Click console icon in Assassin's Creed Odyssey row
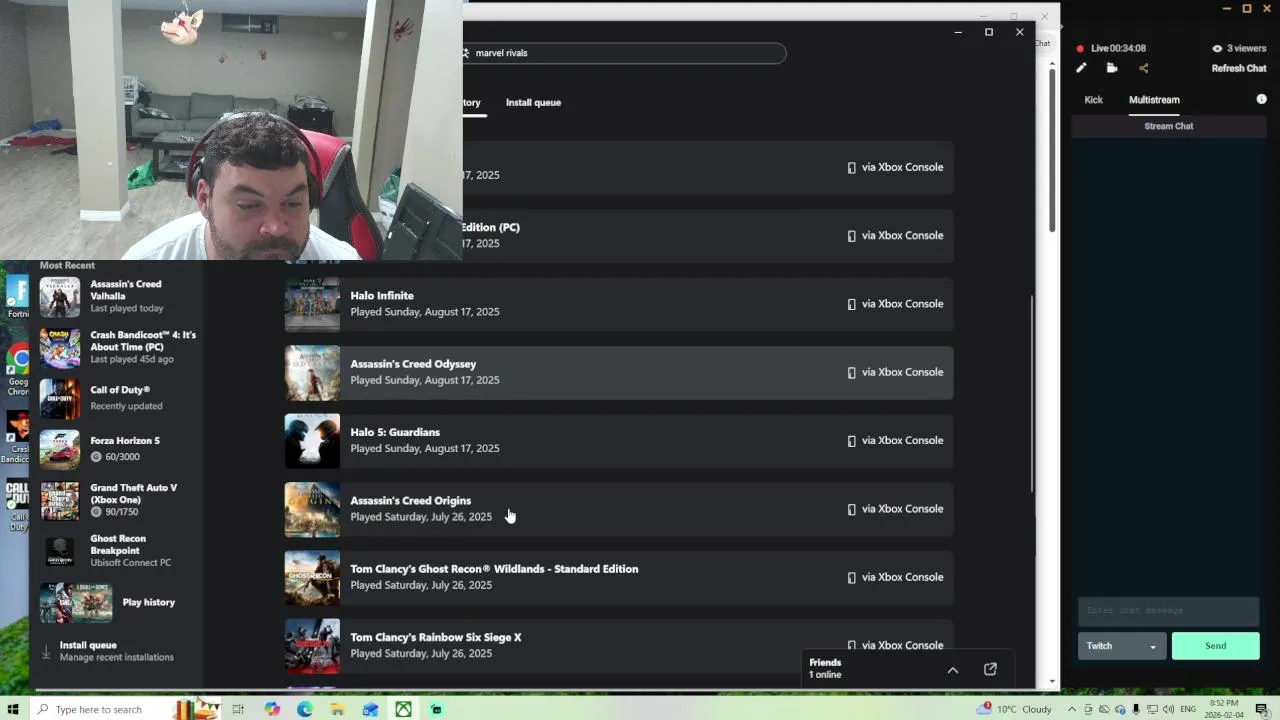The height and width of the screenshot is (720, 1280). (x=851, y=372)
